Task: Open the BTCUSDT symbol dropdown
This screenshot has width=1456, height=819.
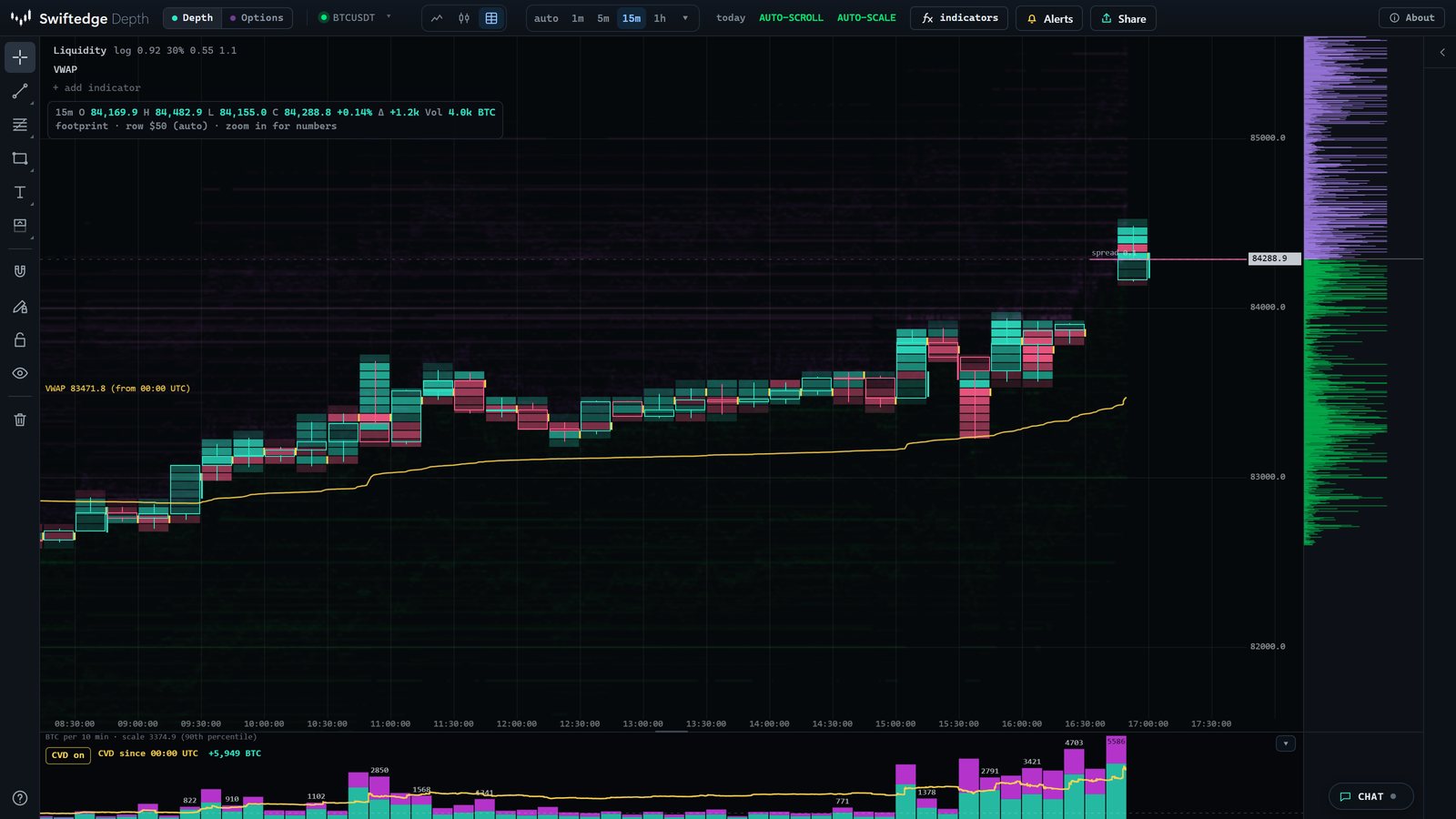Action: pyautogui.click(x=355, y=18)
